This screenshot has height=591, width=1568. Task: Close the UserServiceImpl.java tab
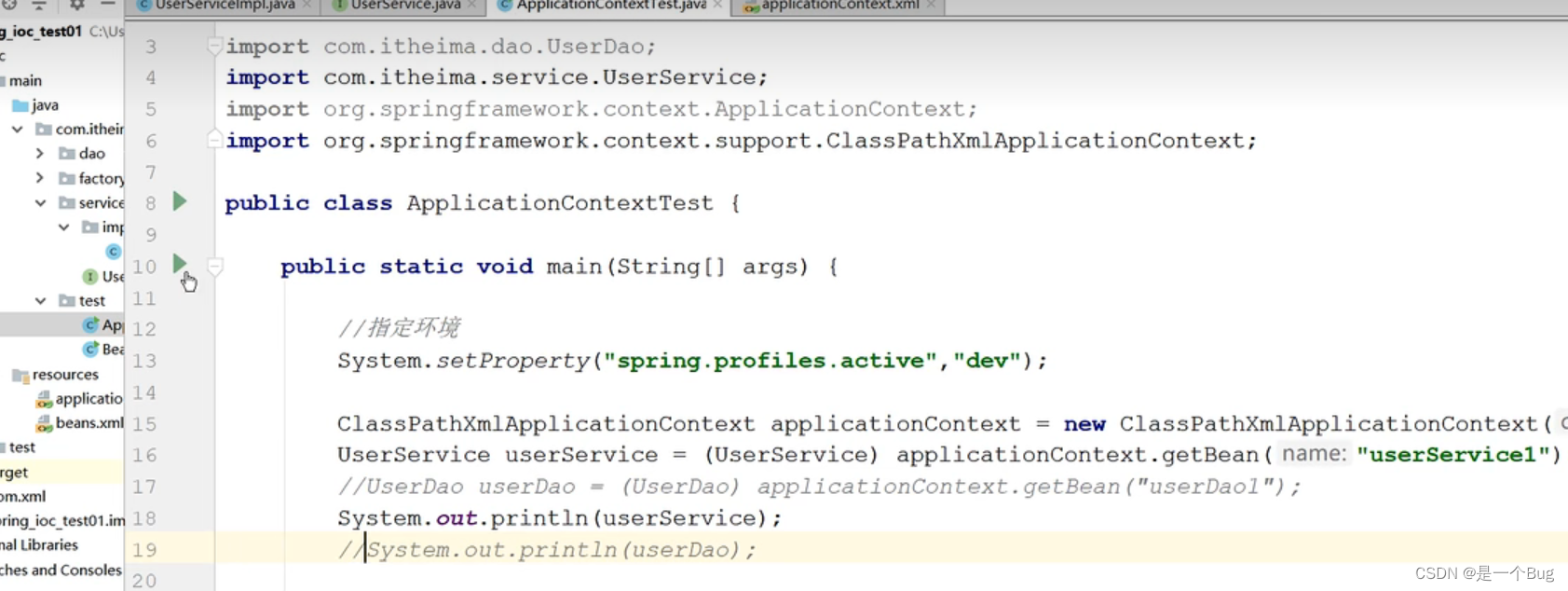[x=307, y=6]
